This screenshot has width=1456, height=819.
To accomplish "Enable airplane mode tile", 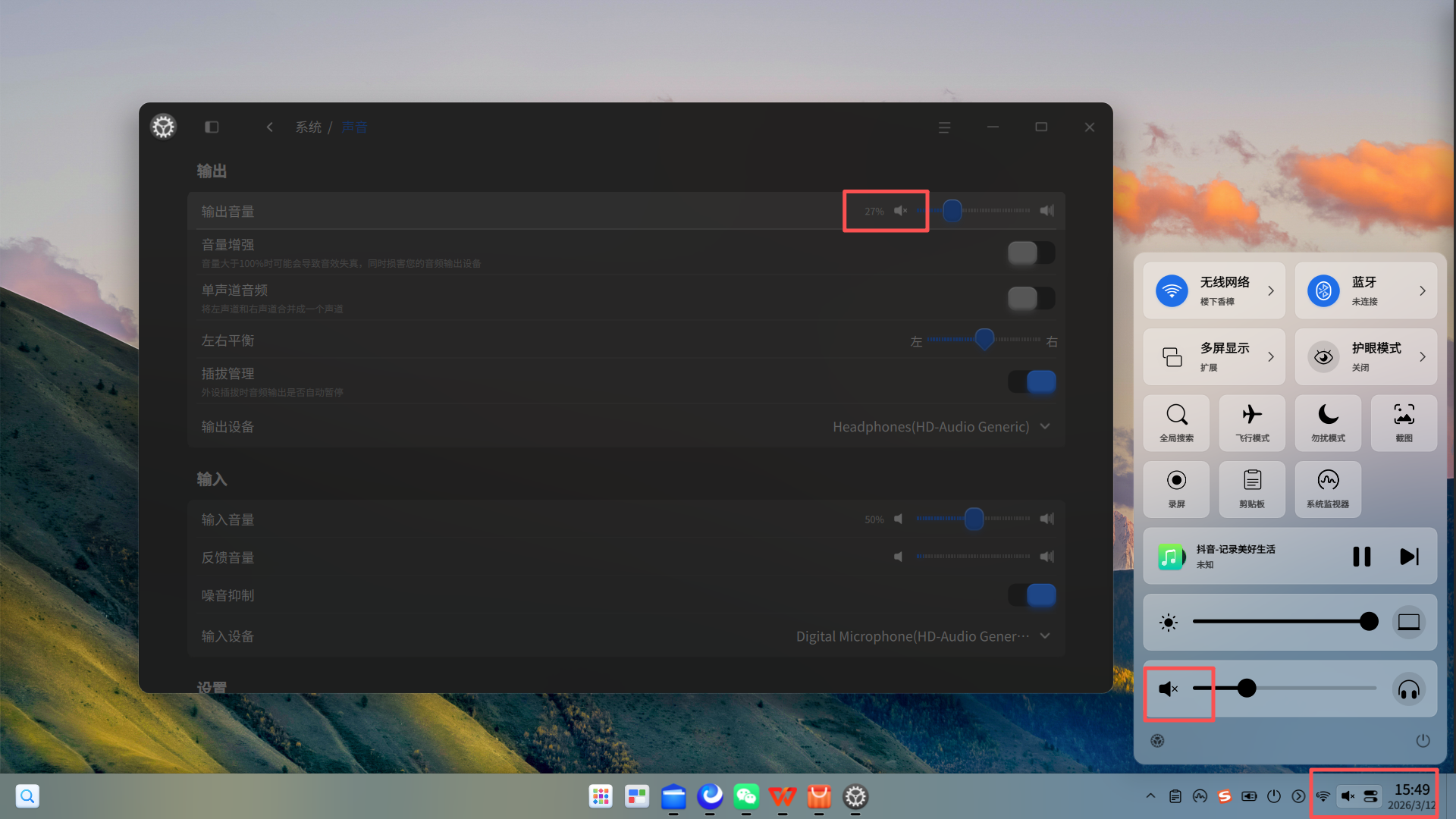I will 1252,423.
